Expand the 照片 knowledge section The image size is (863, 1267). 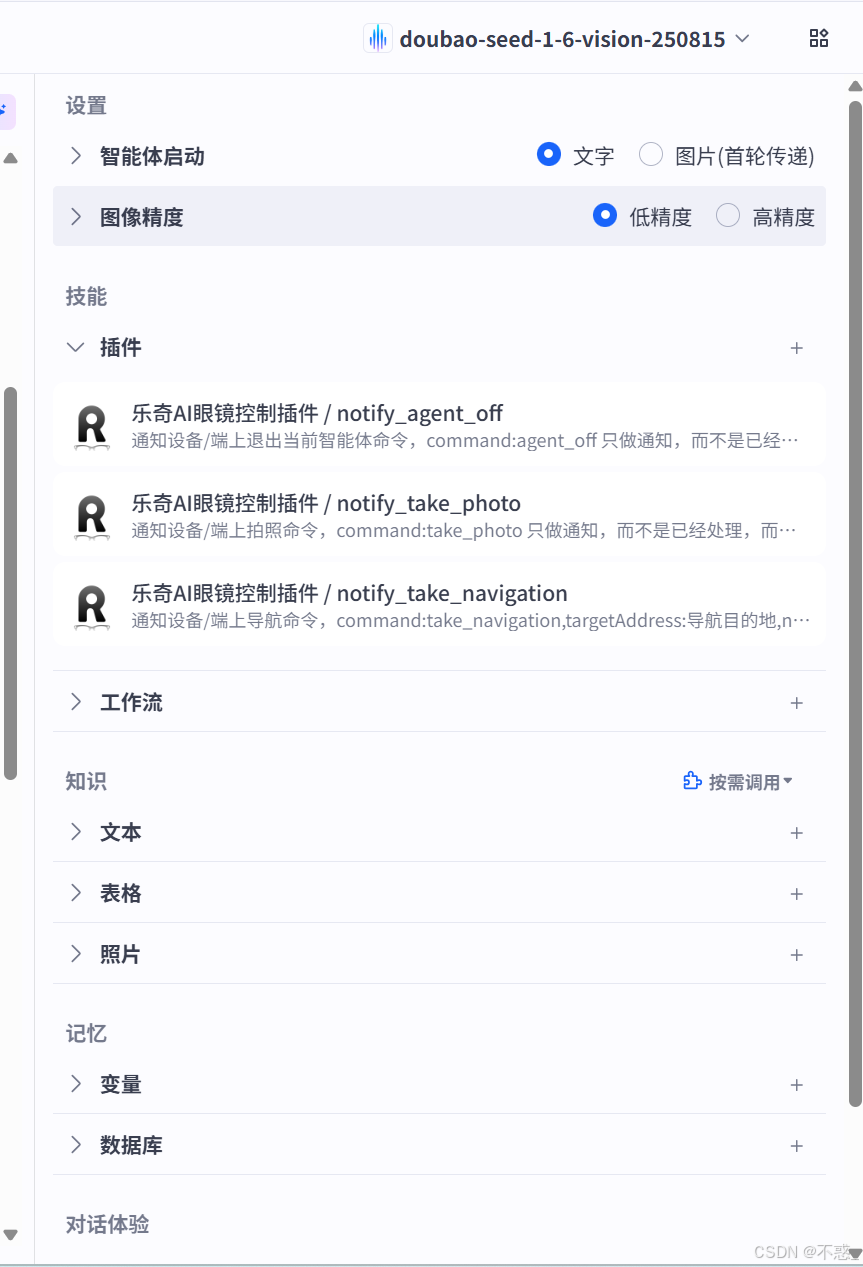(76, 954)
